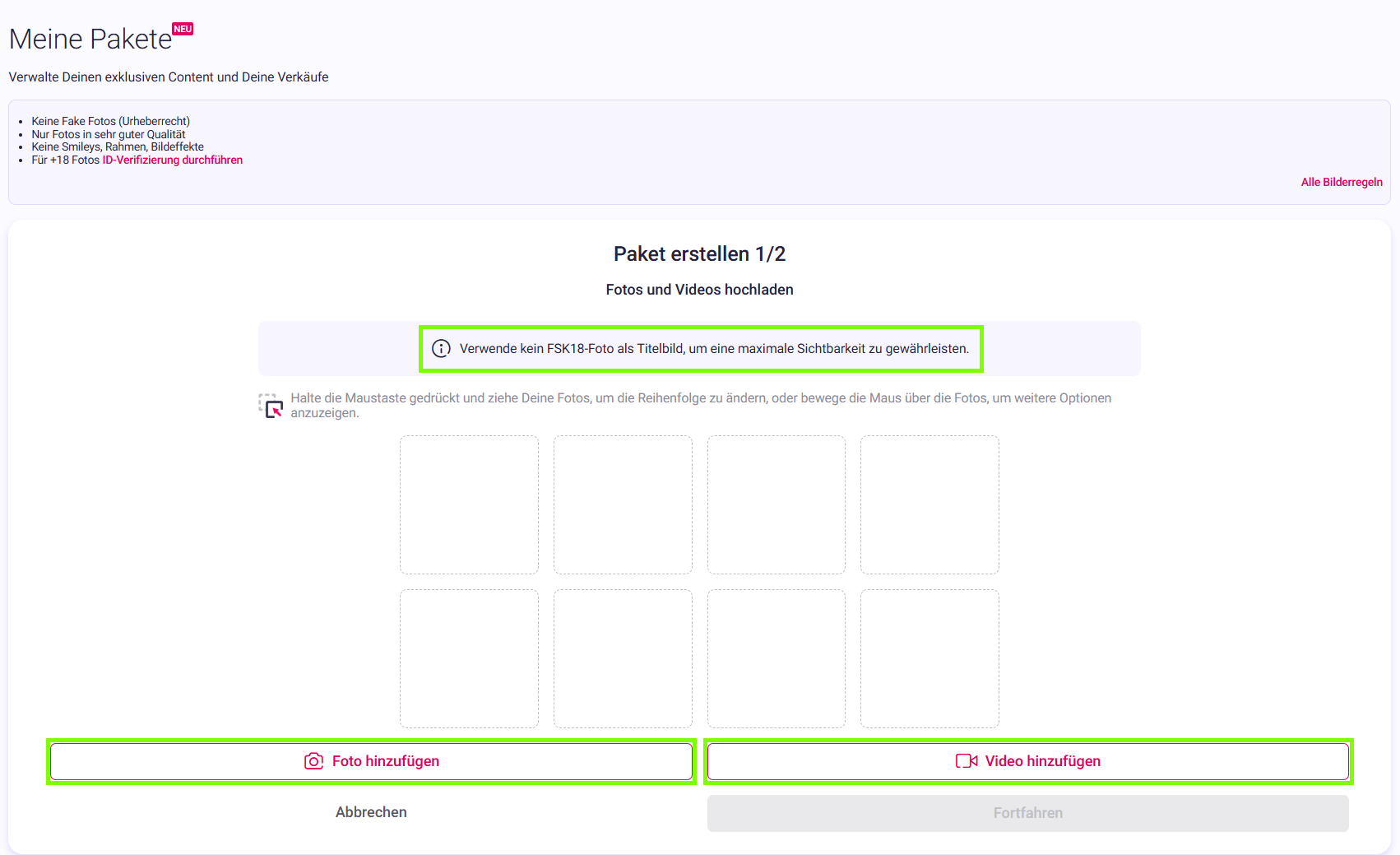
Task: Open ID-Verifizierung durchführen link
Action: click(173, 160)
